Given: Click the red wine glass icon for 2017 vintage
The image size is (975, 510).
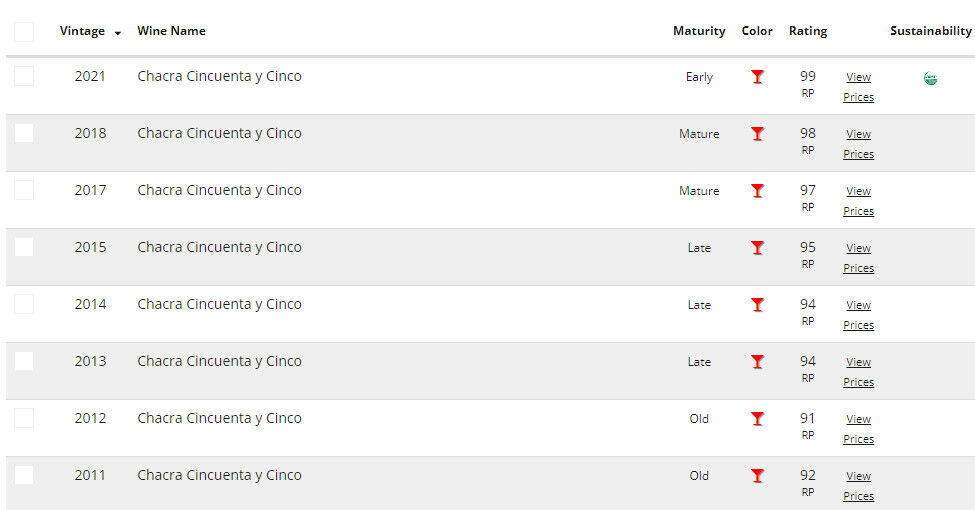Looking at the screenshot, I should (x=757, y=191).
